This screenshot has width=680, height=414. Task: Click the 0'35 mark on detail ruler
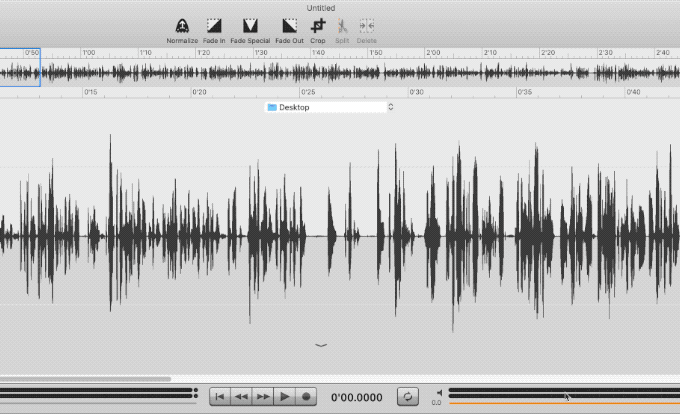pos(524,92)
